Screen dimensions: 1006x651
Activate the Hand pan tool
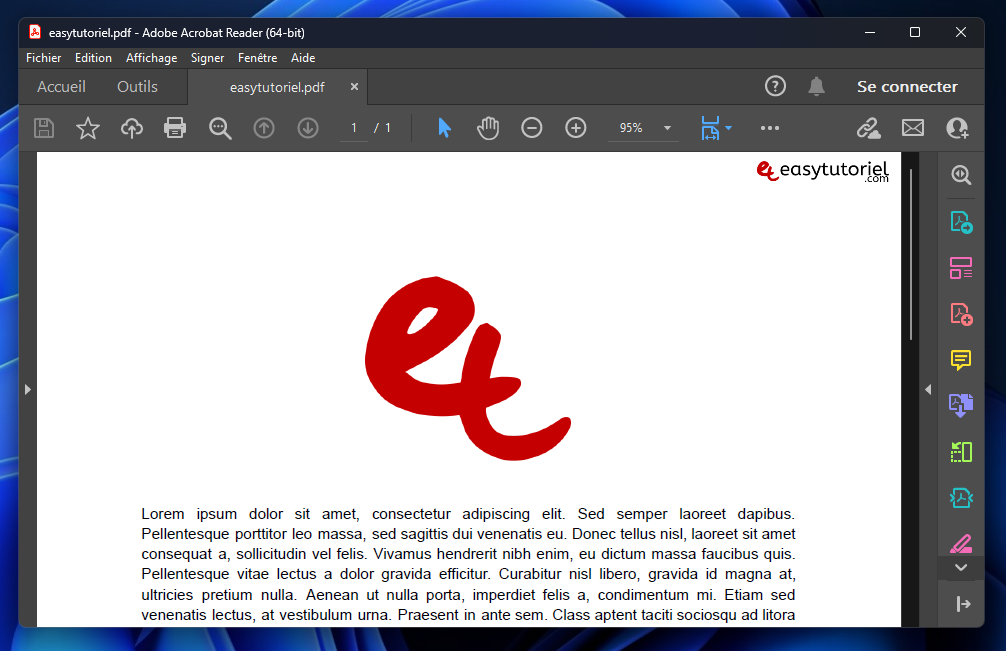click(488, 128)
